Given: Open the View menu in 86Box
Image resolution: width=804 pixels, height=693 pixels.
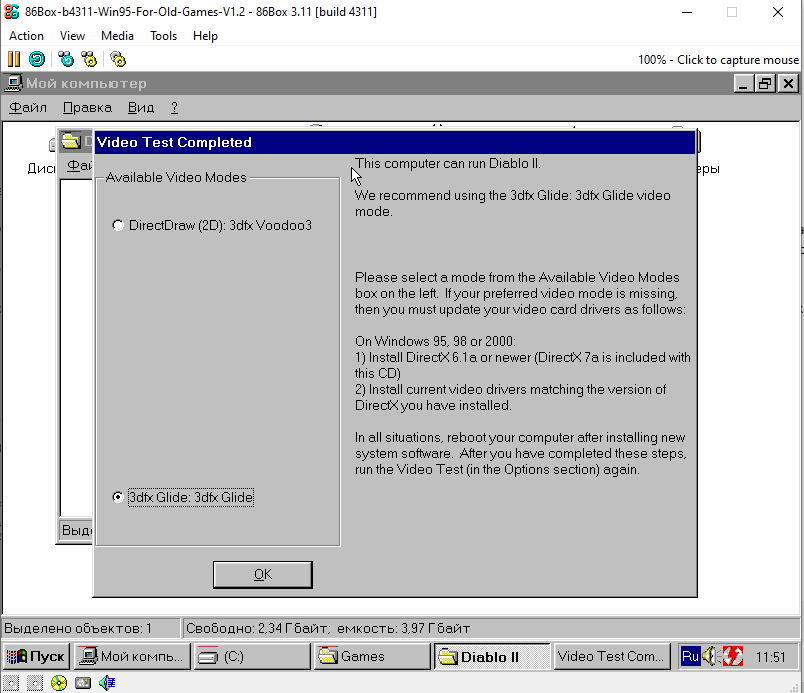Looking at the screenshot, I should coord(72,36).
